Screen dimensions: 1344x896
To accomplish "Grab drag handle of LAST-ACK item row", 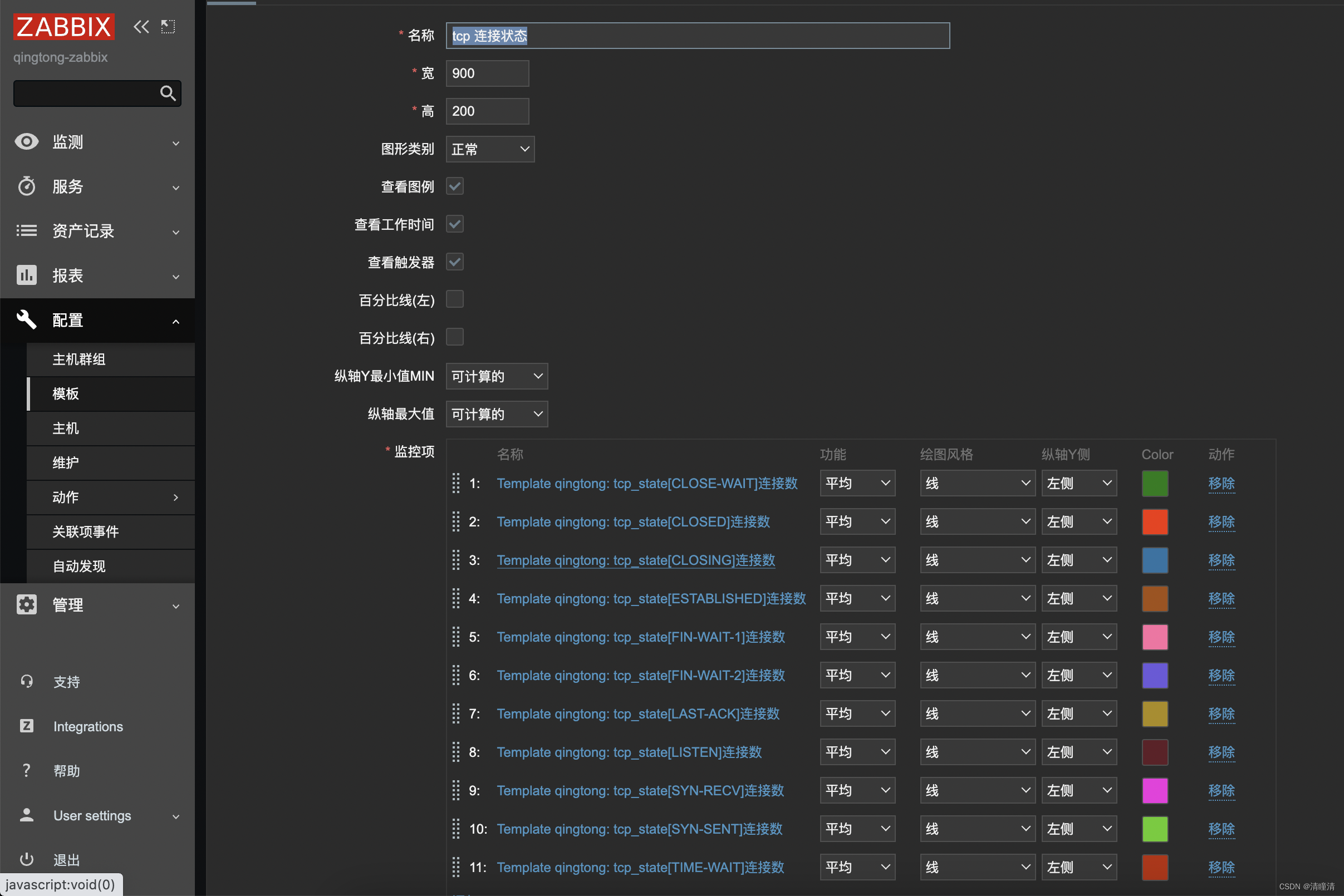I will pyautogui.click(x=456, y=713).
